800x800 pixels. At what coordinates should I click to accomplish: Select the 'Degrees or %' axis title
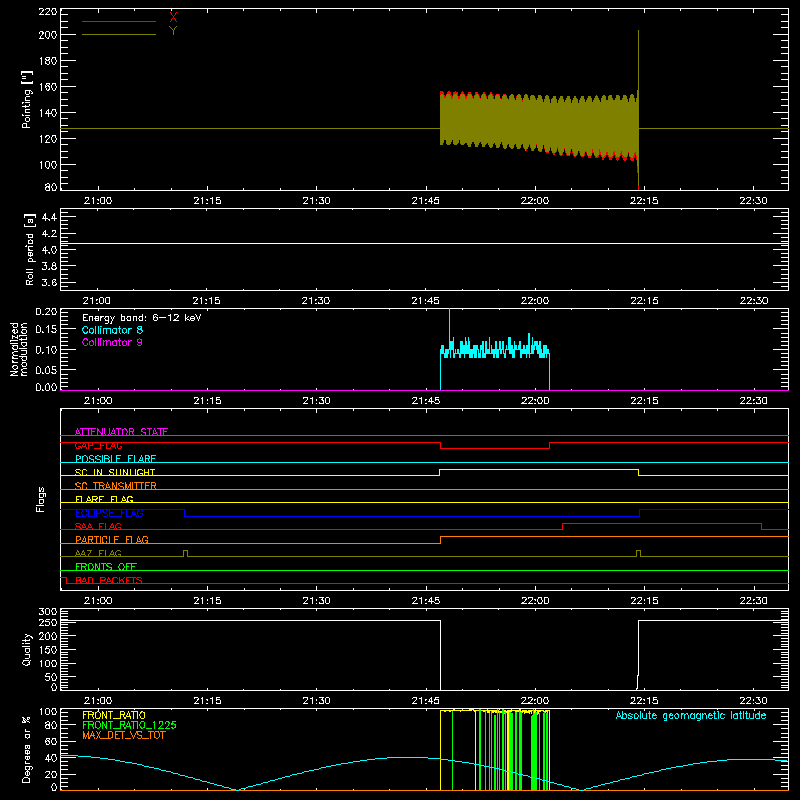(27, 749)
